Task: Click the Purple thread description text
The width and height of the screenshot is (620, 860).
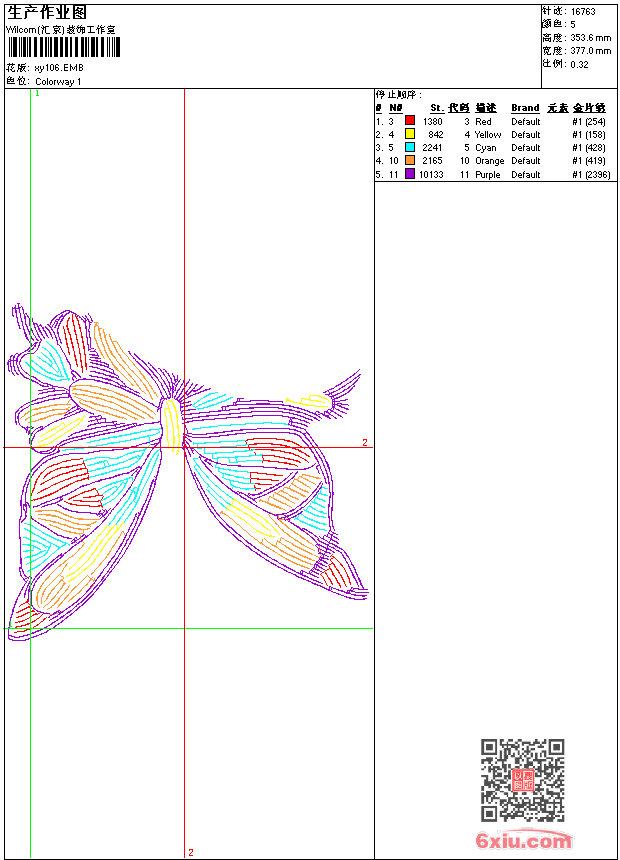Action: coord(488,174)
